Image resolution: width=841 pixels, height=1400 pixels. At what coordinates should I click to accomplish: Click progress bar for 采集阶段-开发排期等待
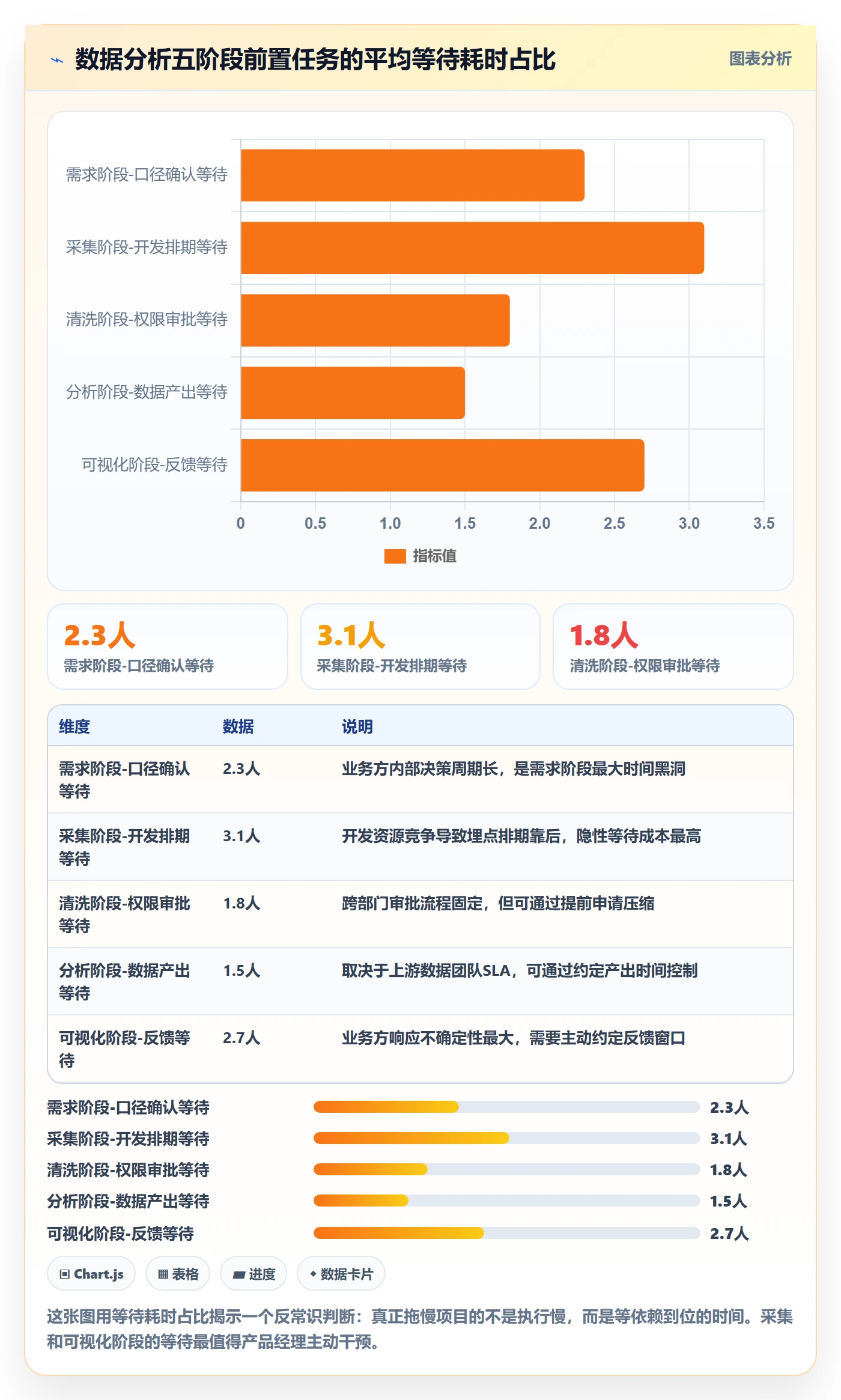[x=507, y=1138]
